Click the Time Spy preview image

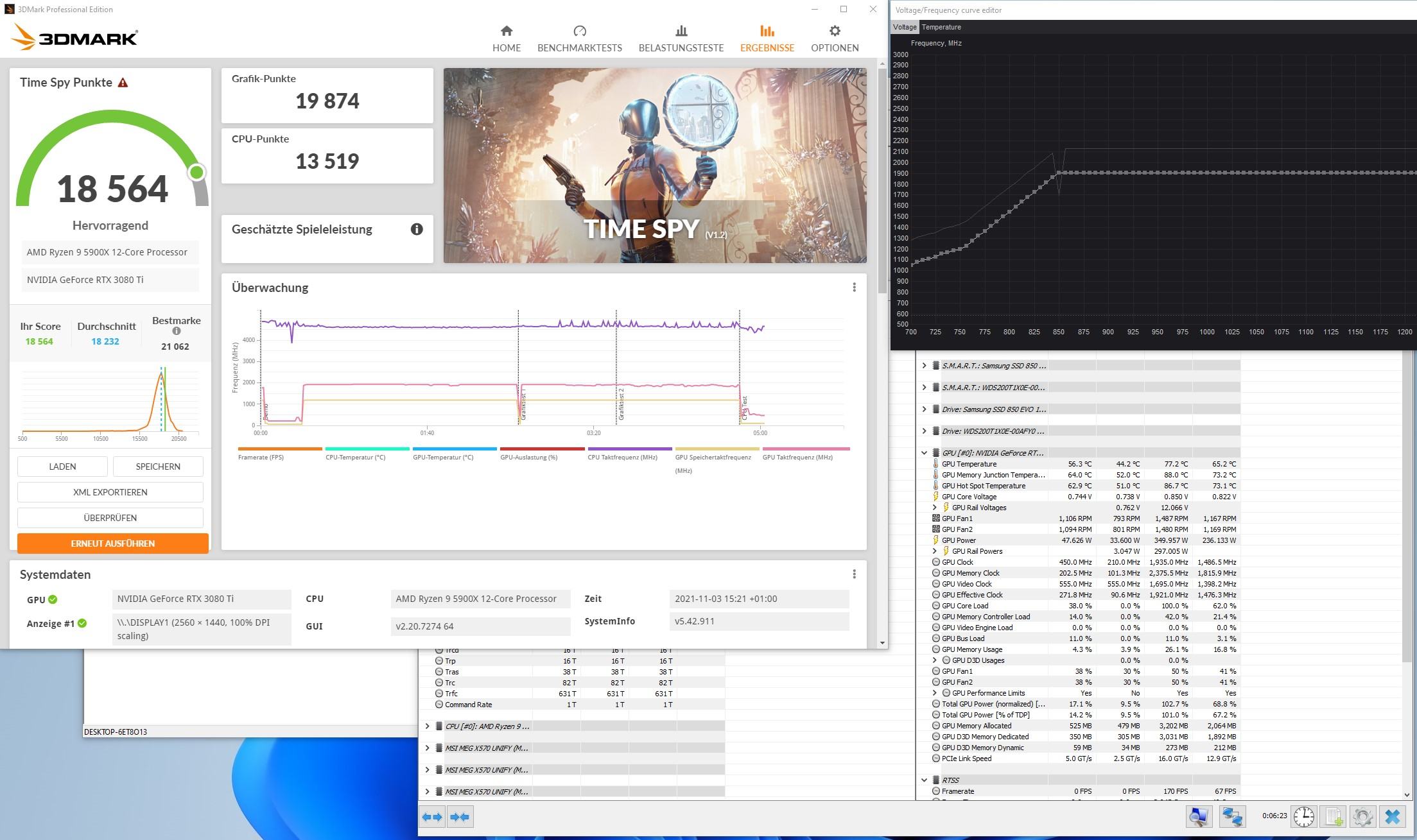click(655, 166)
